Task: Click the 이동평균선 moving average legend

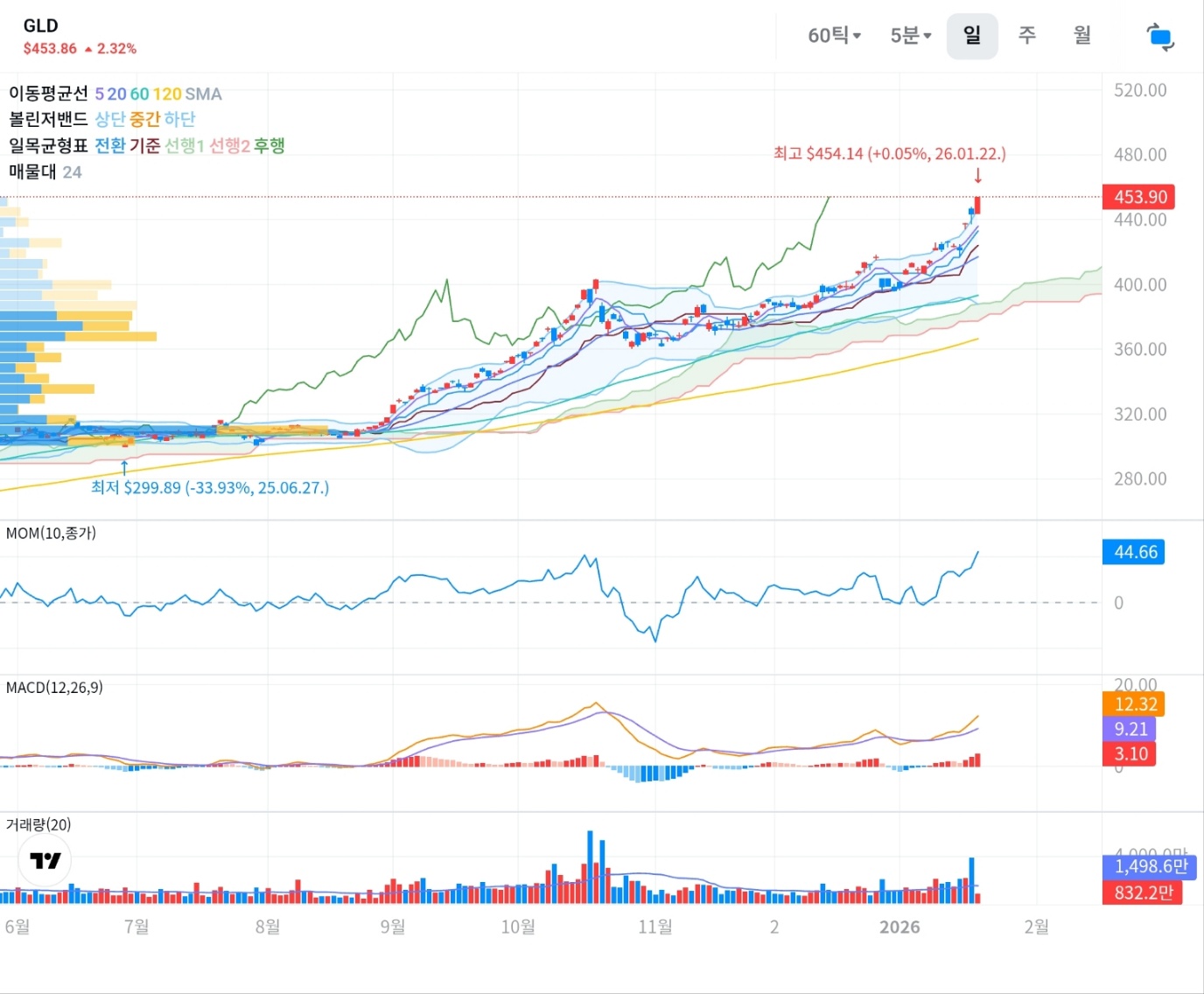Action: (48, 94)
